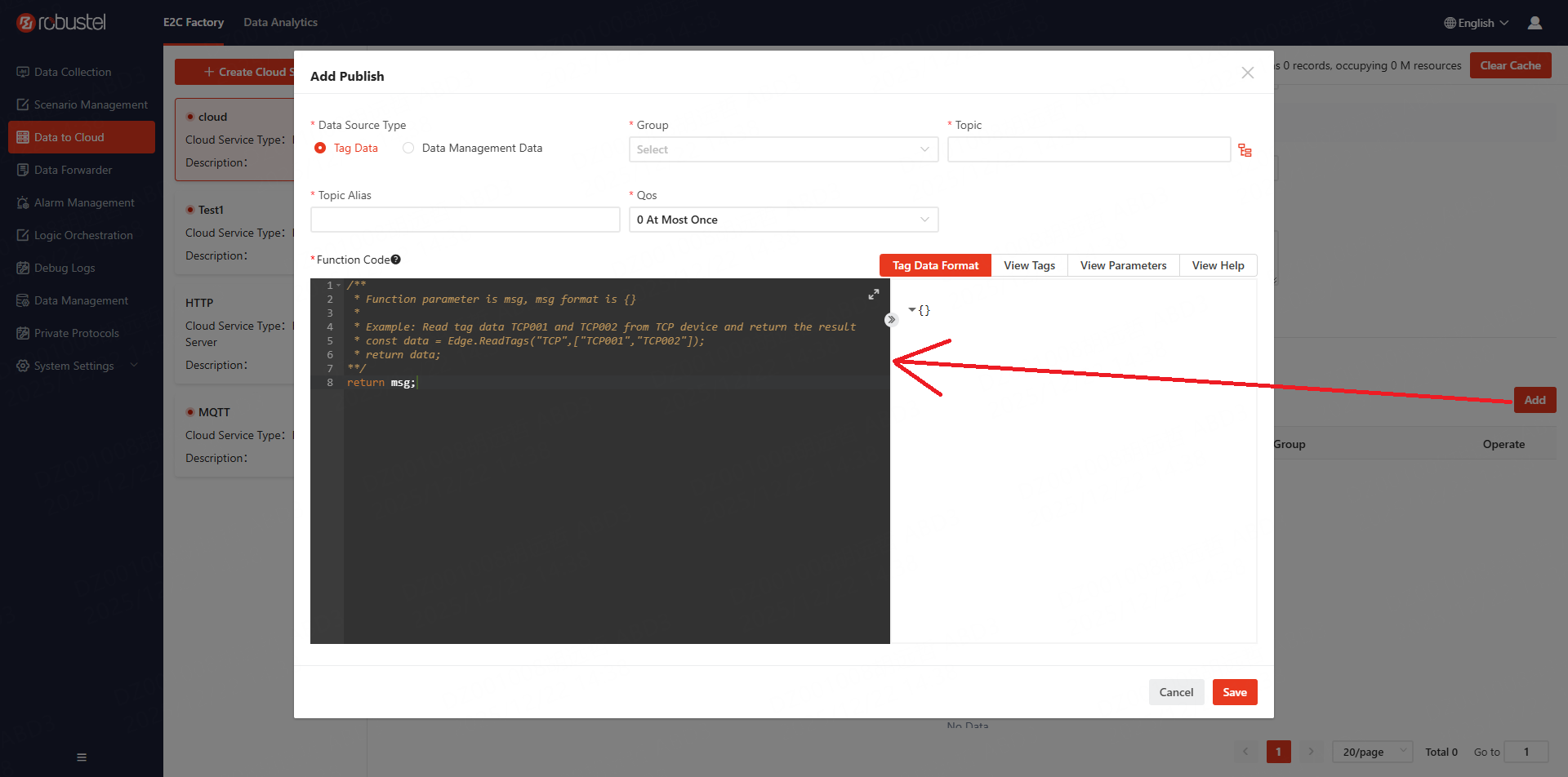Open the Group select dropdown

click(x=782, y=149)
